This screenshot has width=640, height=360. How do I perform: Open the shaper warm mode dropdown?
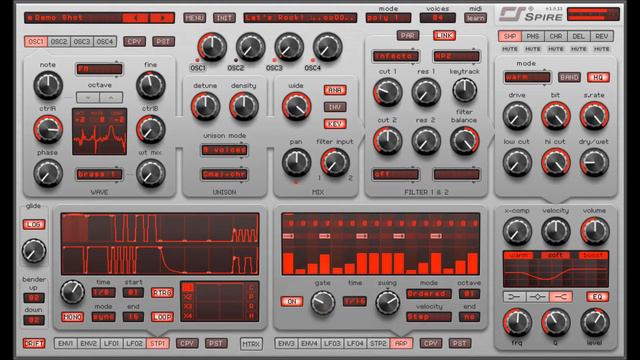527,77
